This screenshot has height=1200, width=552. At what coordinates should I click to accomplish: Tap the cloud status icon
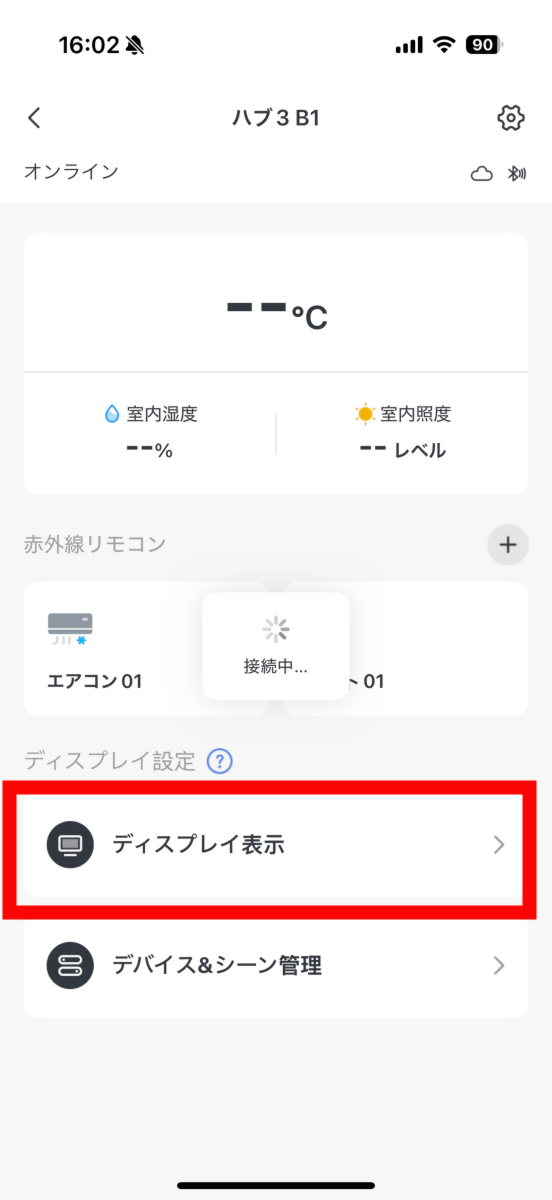[x=482, y=174]
